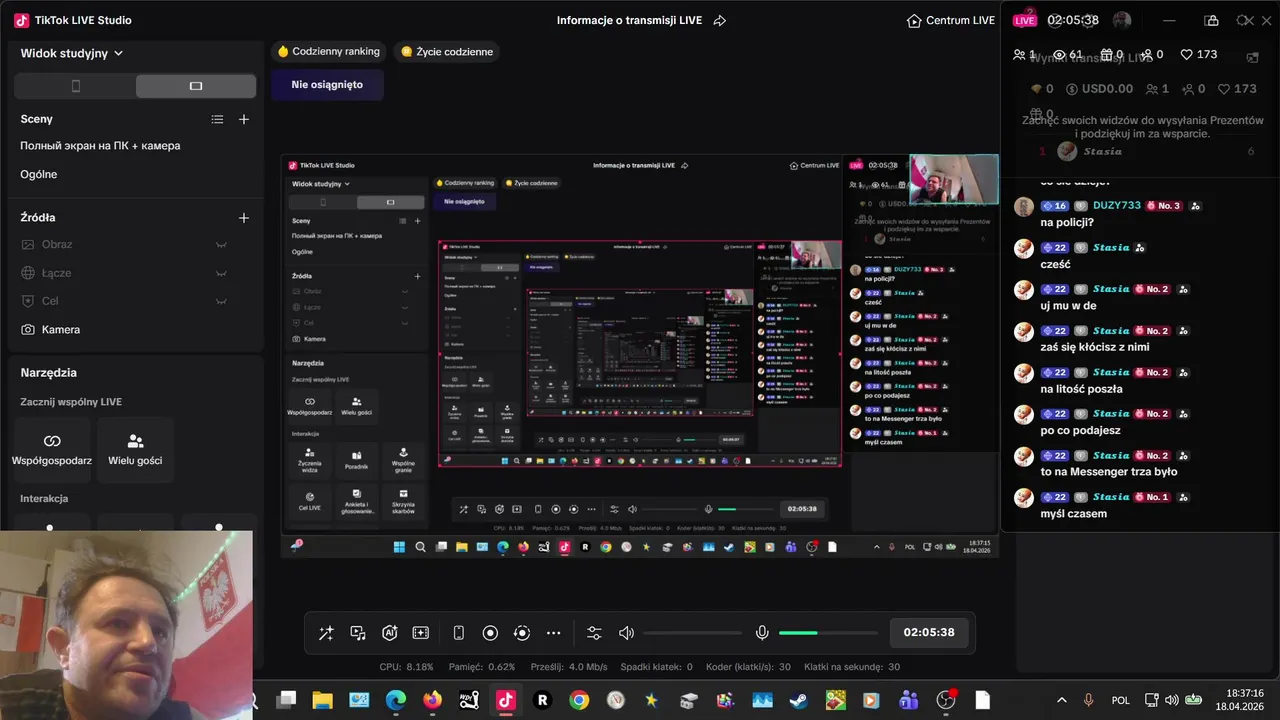Click the Współgospodarz co-host tile
The height and width of the screenshot is (720, 1280).
pyautogui.click(x=52, y=450)
